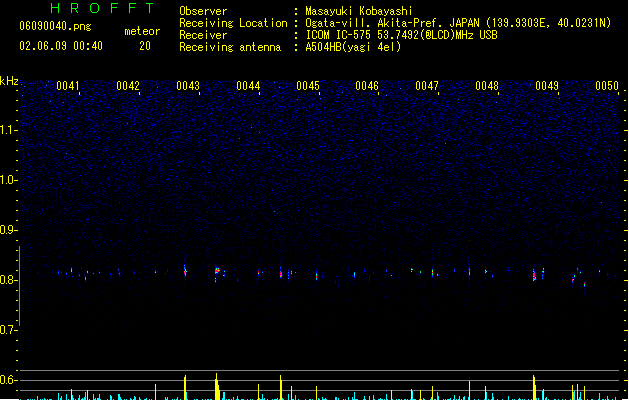The height and width of the screenshot is (400, 629).
Task: Click the meteor label
Action: (142, 31)
